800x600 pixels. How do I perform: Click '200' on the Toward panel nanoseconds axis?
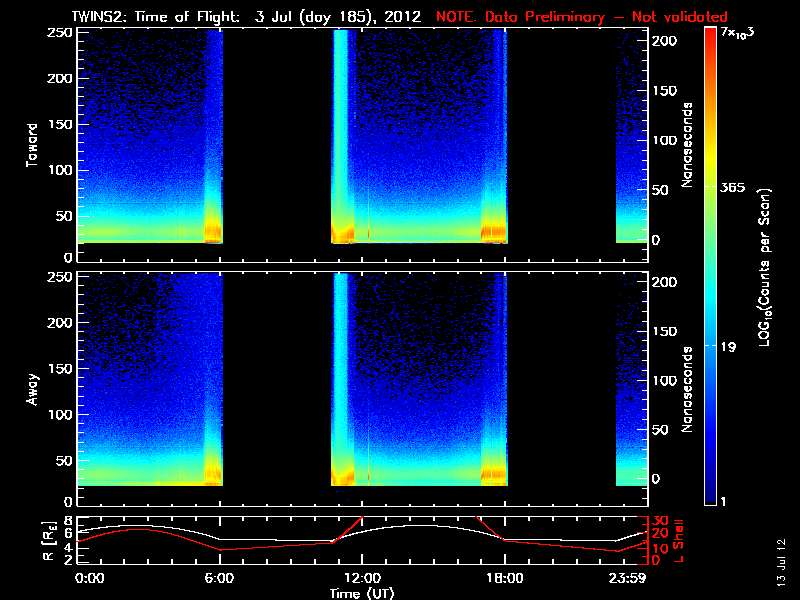click(x=665, y=41)
